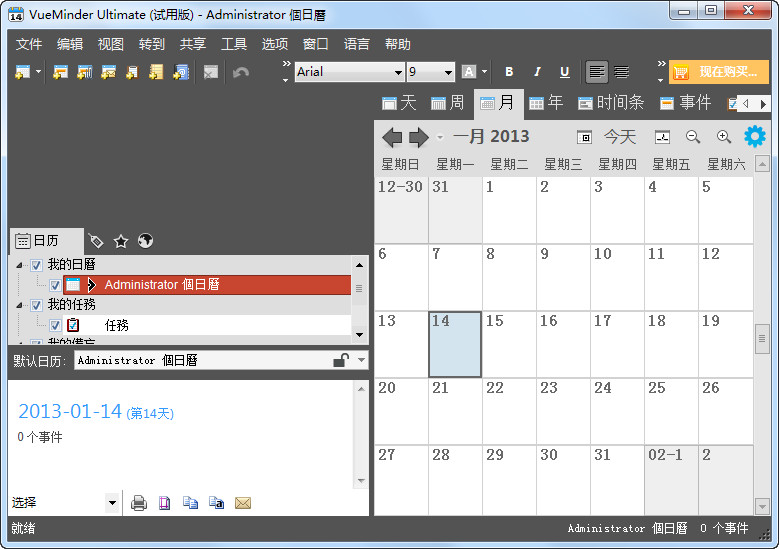
Task: Click the go-to-date icon left of 今天
Action: pyautogui.click(x=584, y=137)
